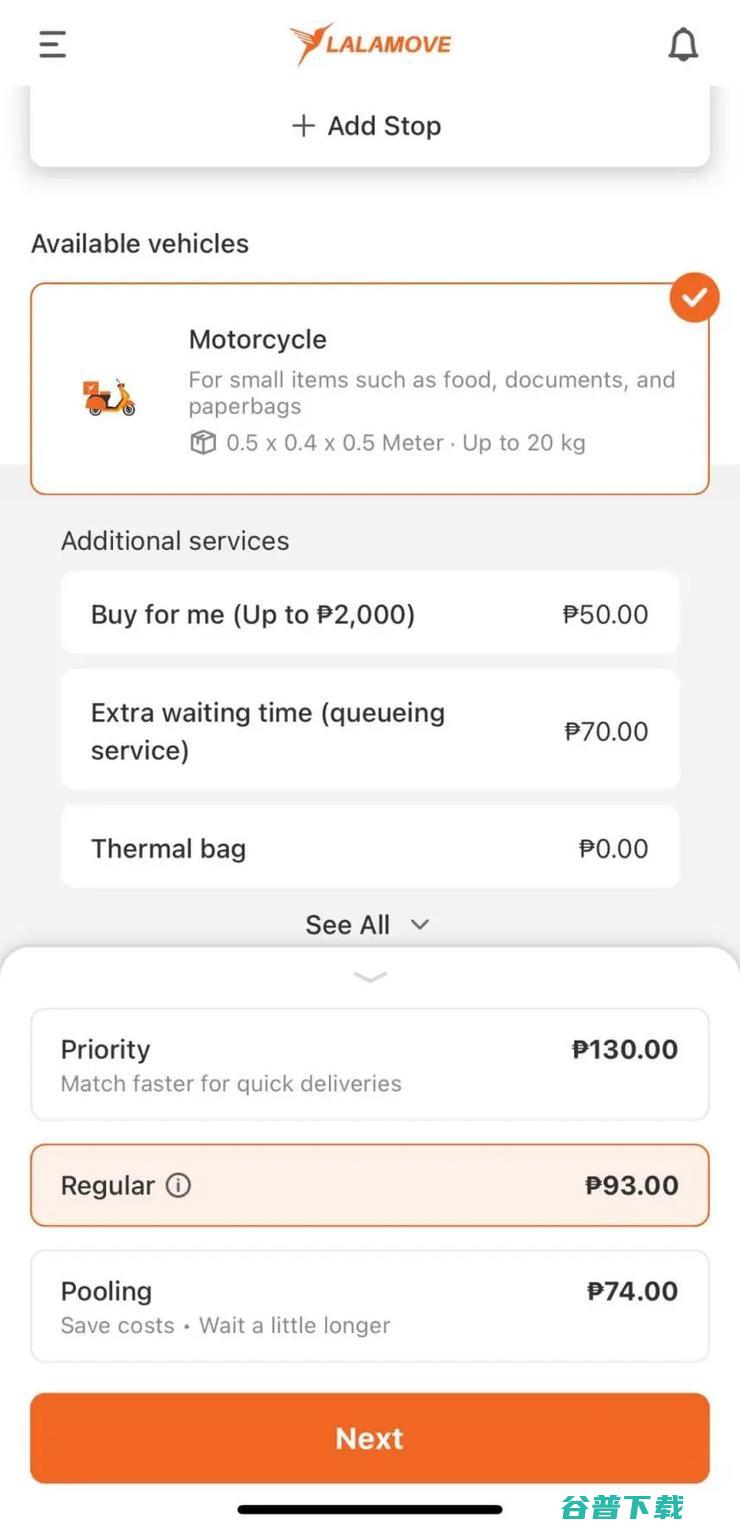Tap the Lalamove logo
The height and width of the screenshot is (1529, 740).
[x=370, y=44]
